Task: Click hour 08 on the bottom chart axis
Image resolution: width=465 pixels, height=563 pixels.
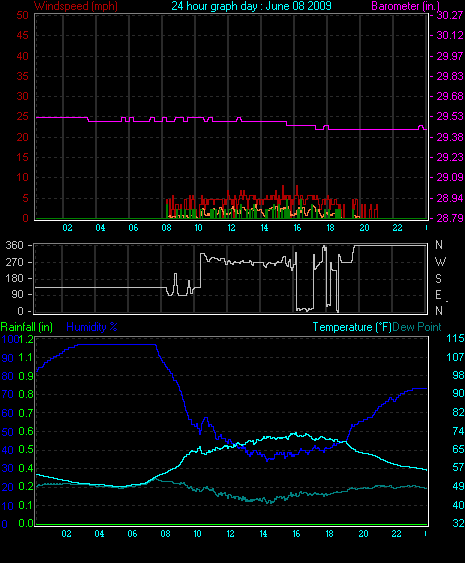Action: pos(165,534)
